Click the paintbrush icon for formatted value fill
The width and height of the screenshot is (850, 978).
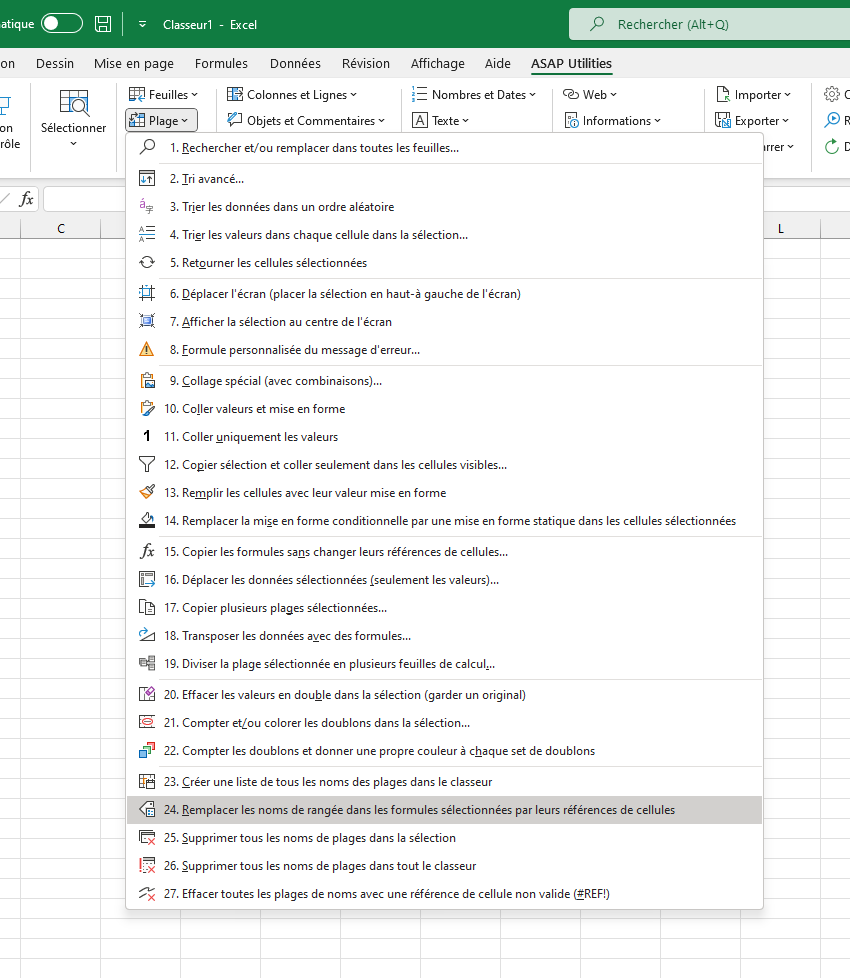point(147,492)
